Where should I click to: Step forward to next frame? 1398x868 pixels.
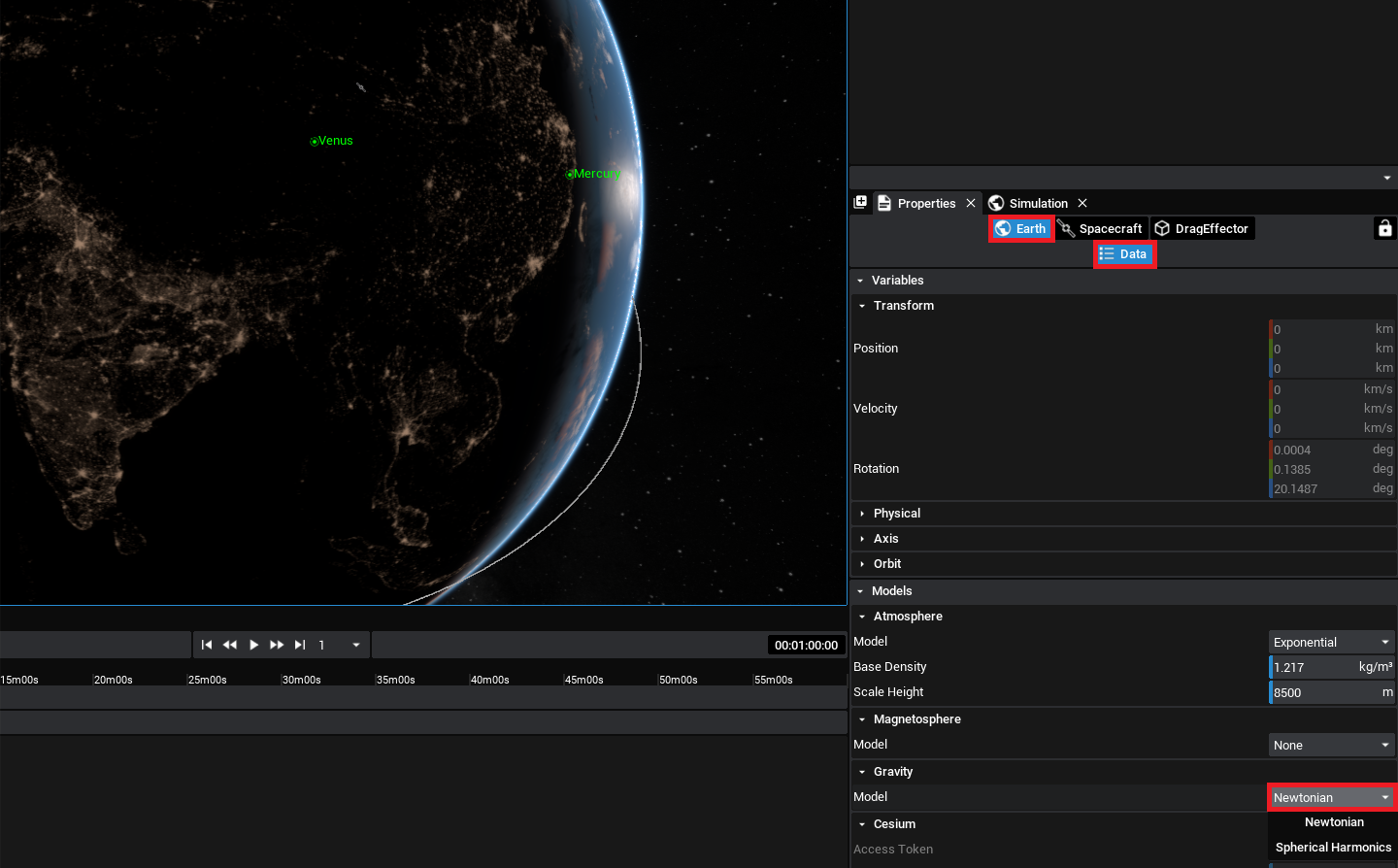click(300, 645)
